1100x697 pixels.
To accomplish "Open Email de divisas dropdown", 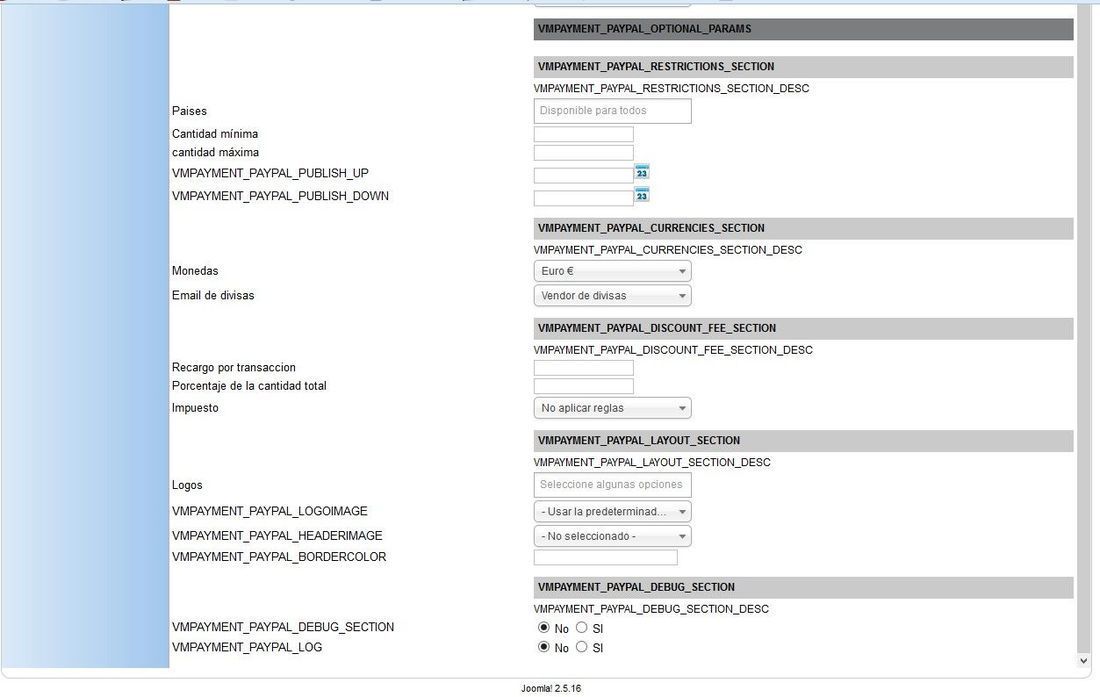I will 612,296.
